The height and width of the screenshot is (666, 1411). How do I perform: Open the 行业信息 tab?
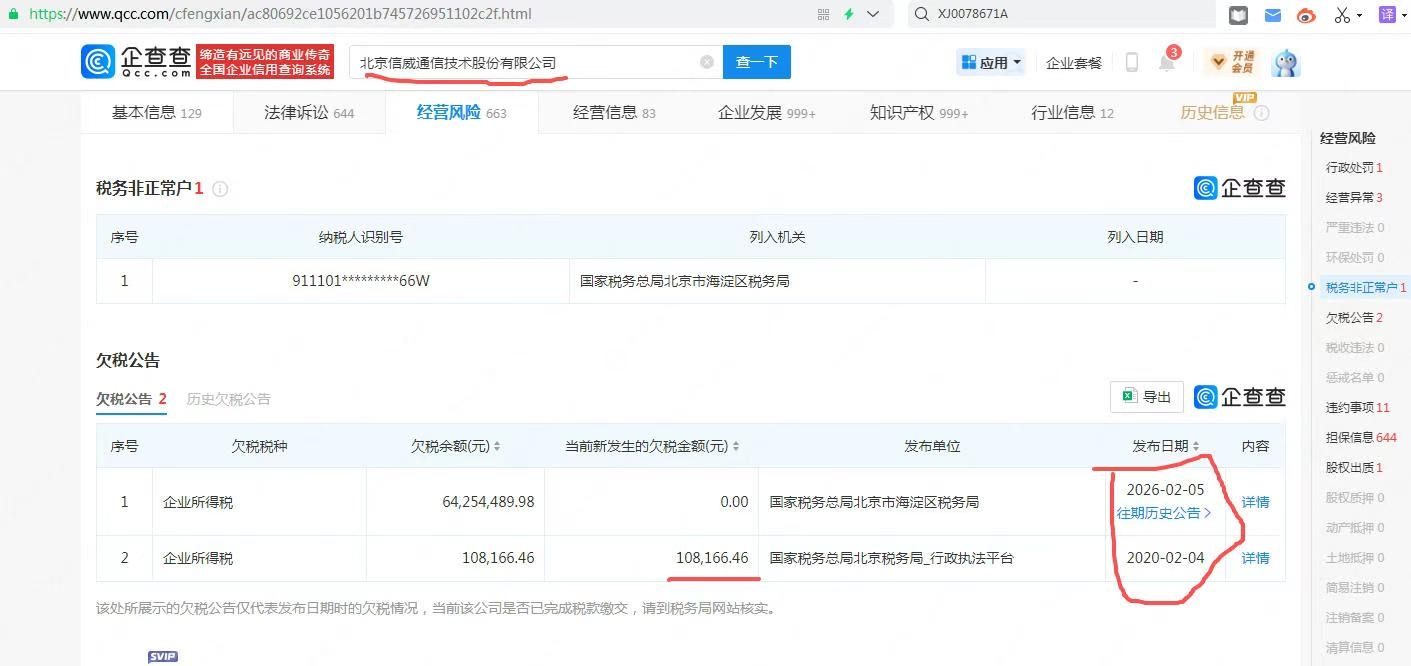pyautogui.click(x=1071, y=113)
